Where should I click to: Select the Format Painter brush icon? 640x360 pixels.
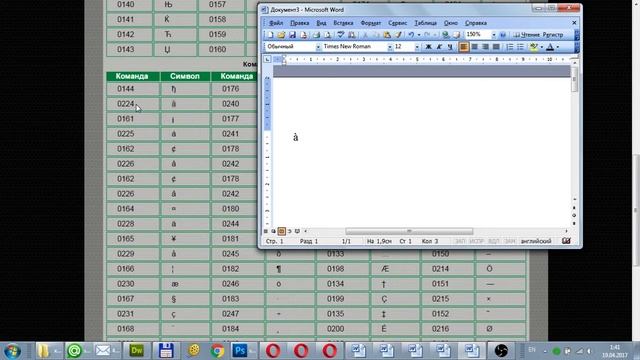(398, 35)
